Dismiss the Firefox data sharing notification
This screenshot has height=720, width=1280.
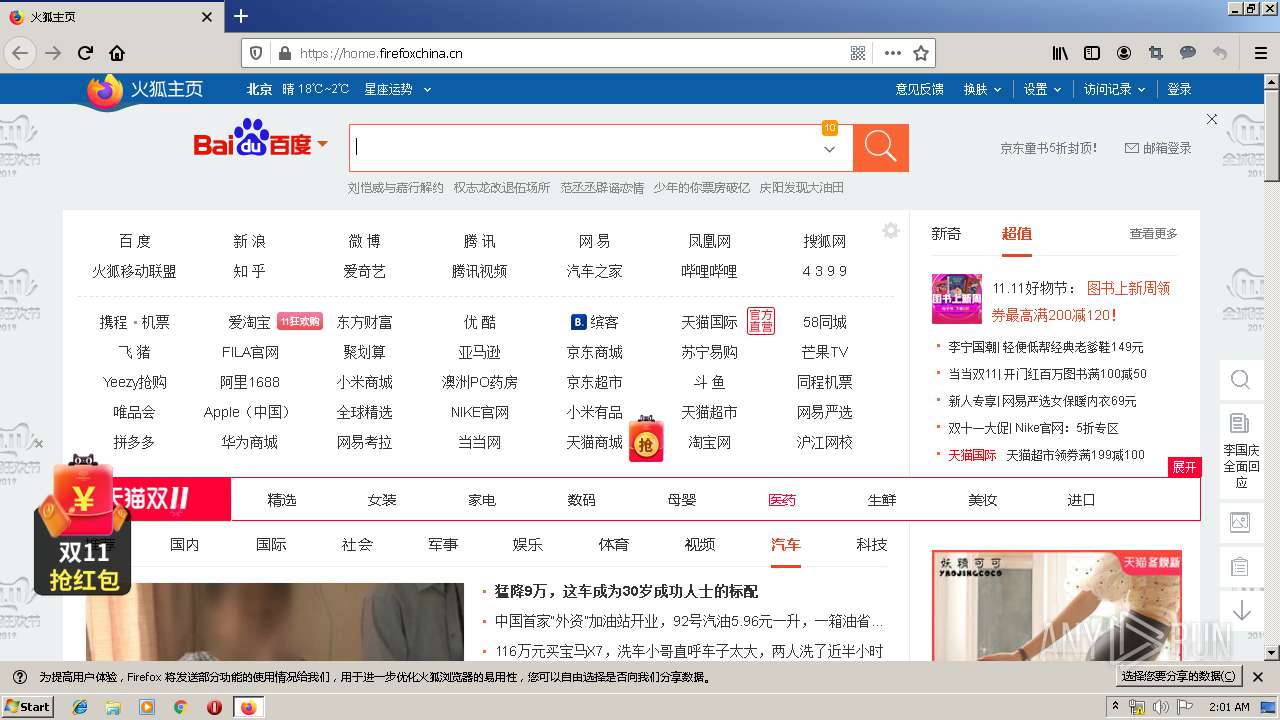(x=1258, y=677)
